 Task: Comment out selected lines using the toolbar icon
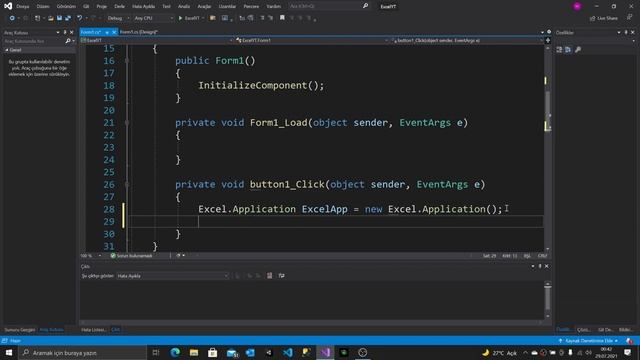[x=262, y=18]
